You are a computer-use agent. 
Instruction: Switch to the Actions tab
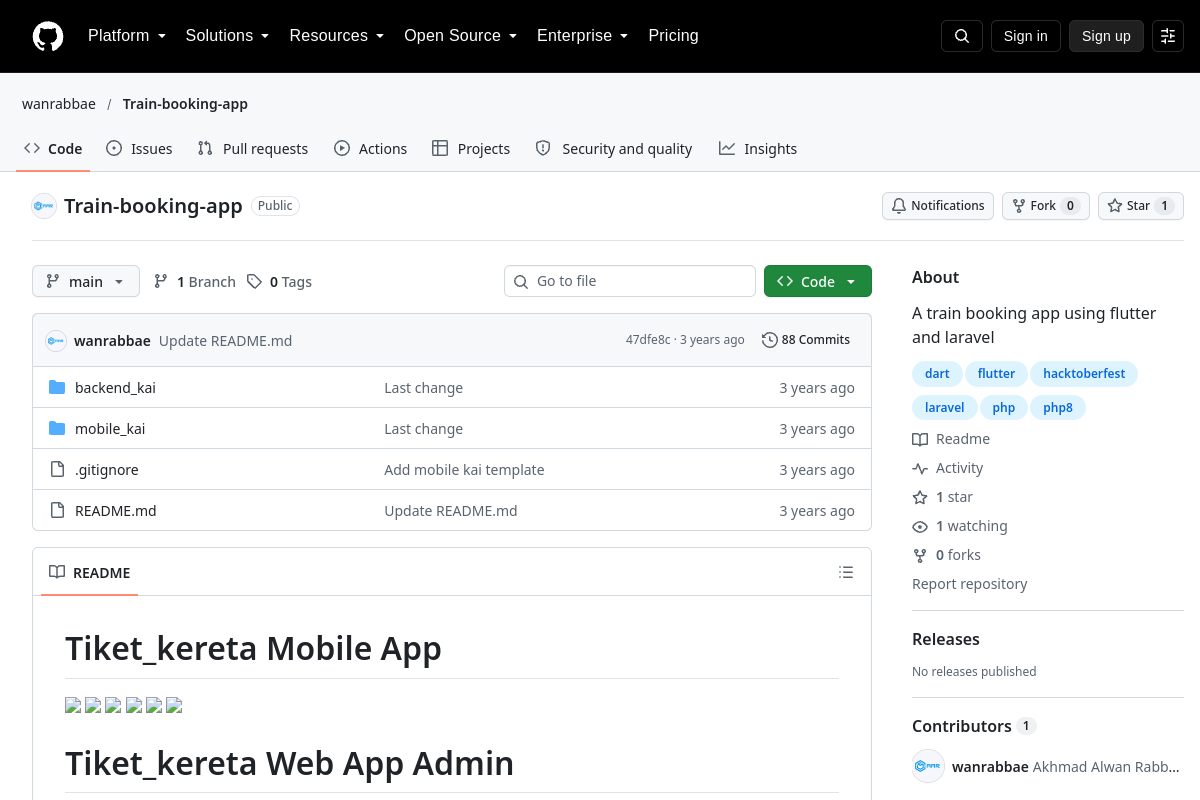pos(371,149)
